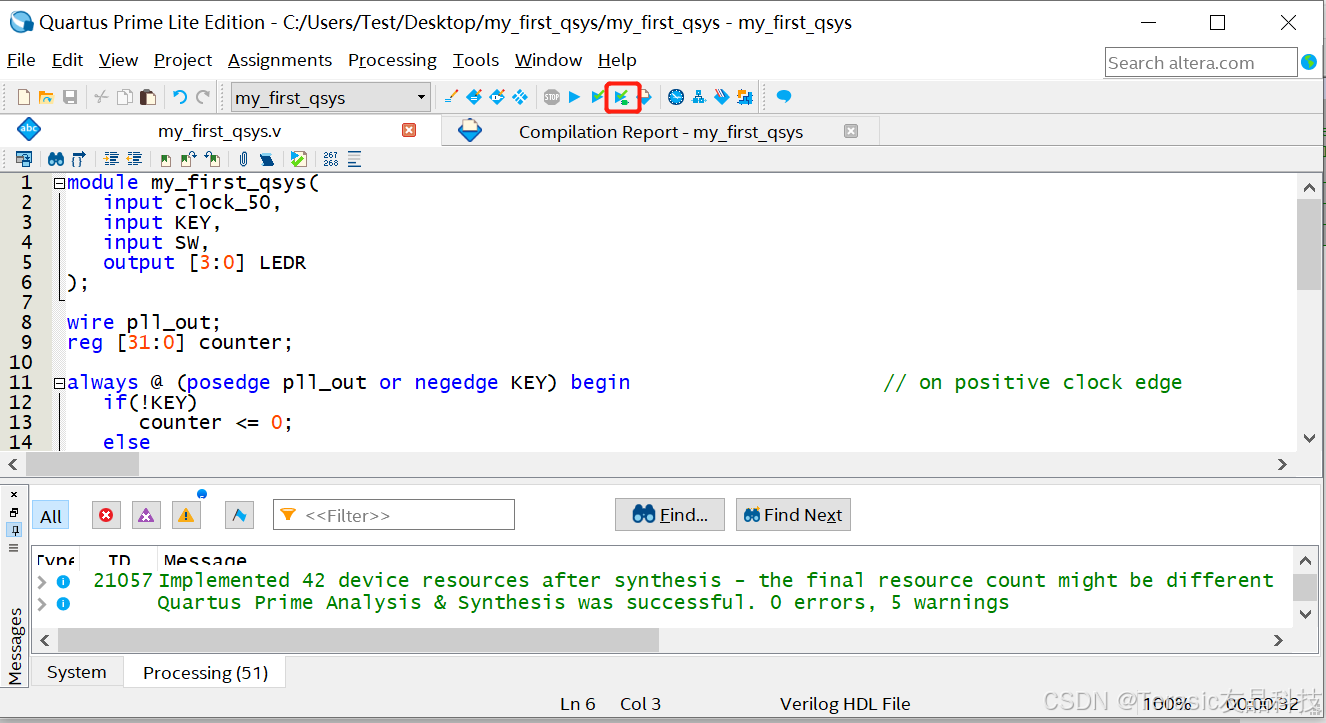Open the hierarchy netlist viewer icon
This screenshot has width=1326, height=723.
point(699,97)
